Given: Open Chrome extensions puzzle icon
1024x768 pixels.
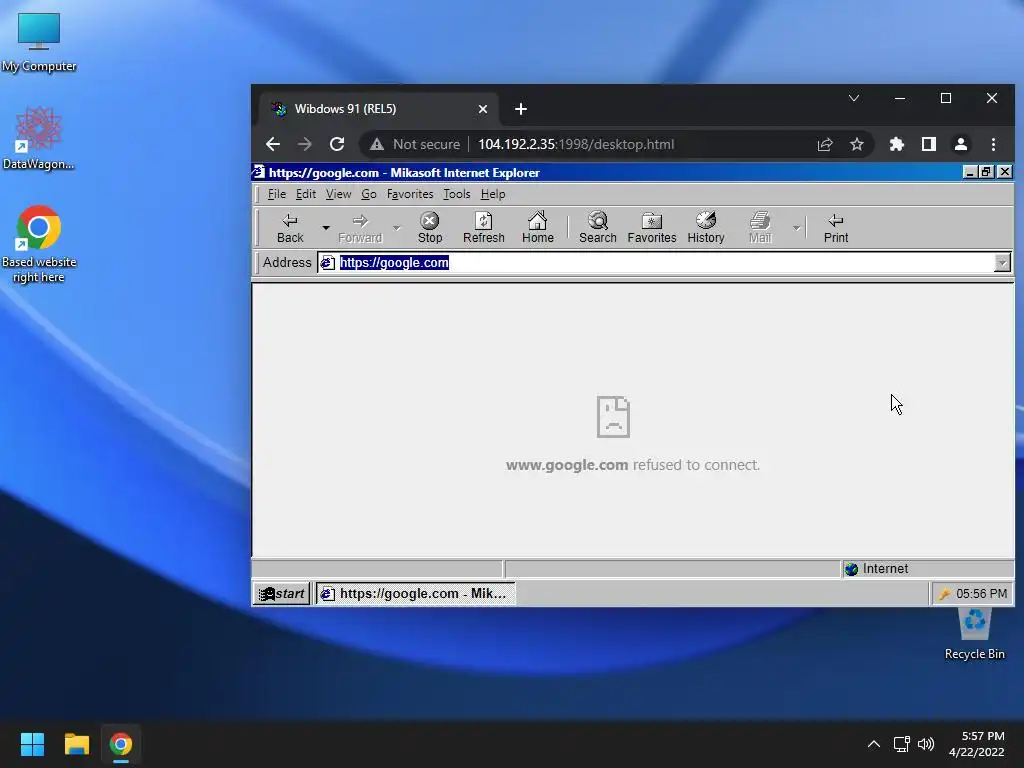Looking at the screenshot, I should 897,144.
